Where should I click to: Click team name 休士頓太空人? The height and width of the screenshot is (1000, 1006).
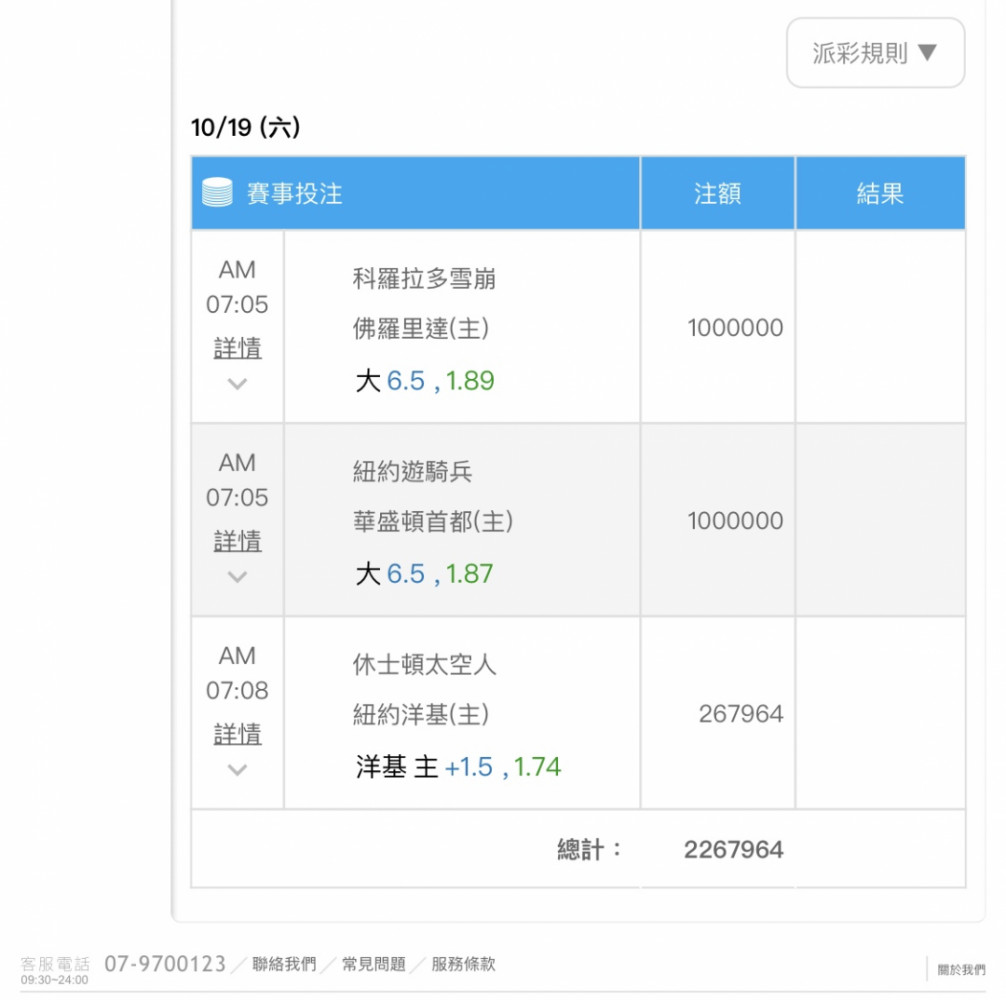pyautogui.click(x=425, y=665)
